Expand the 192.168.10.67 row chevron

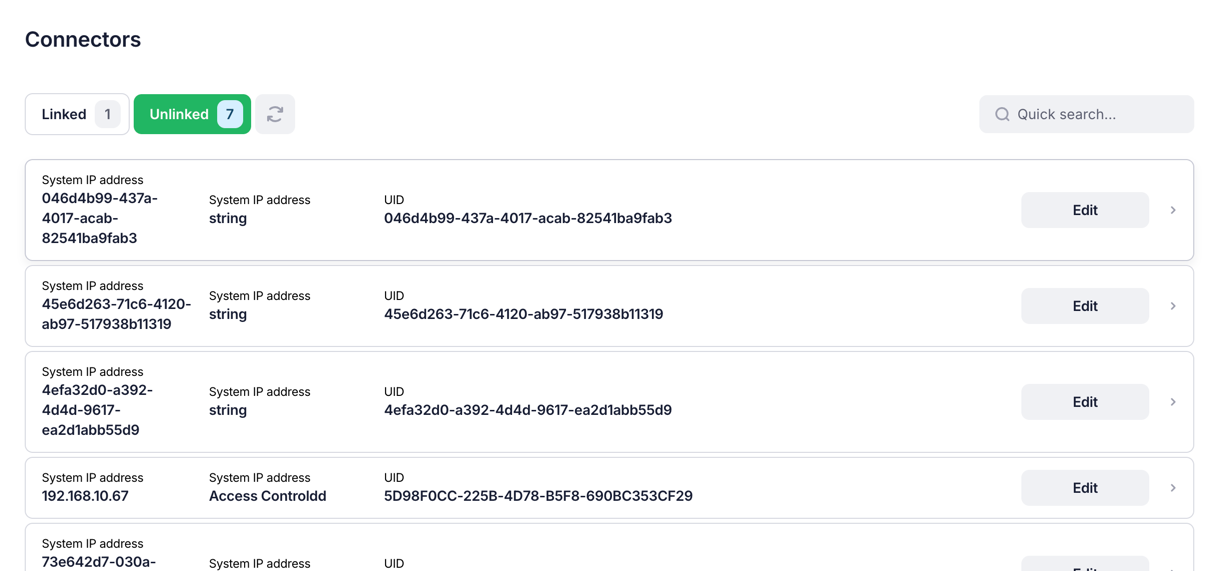(x=1173, y=488)
